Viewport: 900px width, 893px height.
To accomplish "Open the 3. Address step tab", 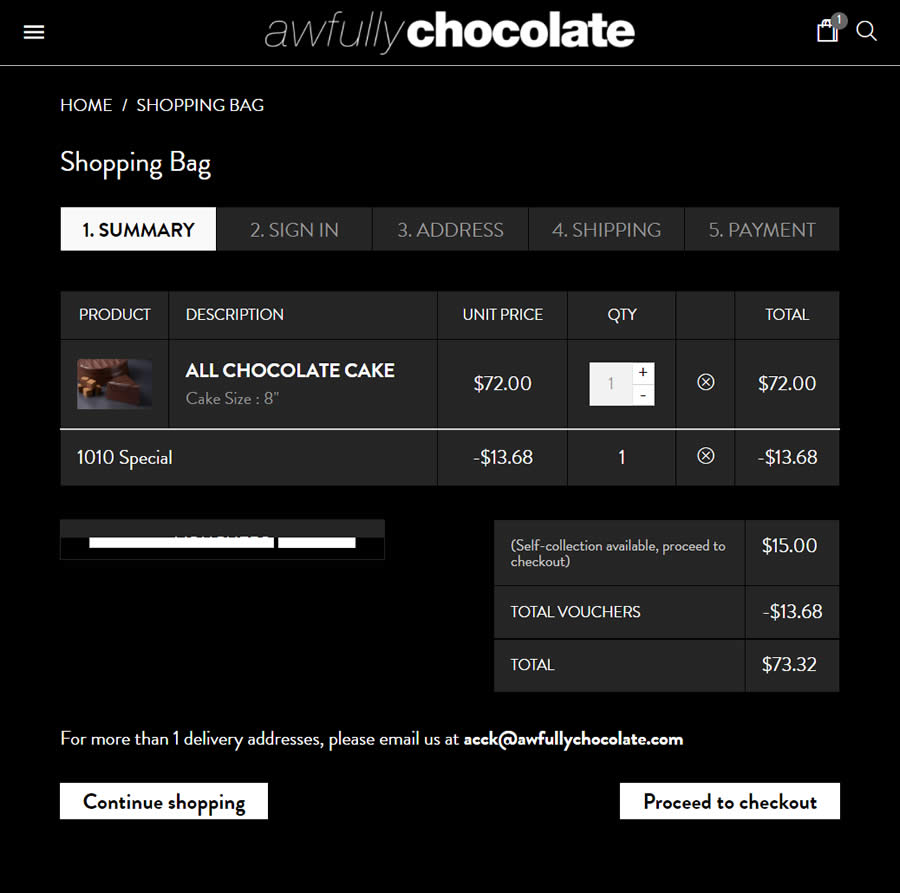I will [x=451, y=229].
